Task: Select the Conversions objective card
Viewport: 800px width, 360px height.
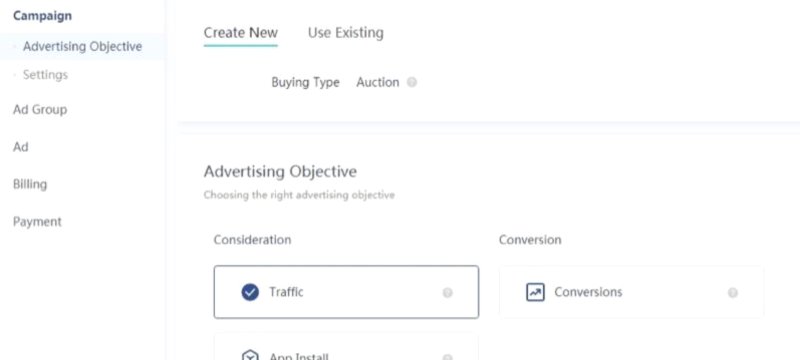Action: pyautogui.click(x=631, y=292)
